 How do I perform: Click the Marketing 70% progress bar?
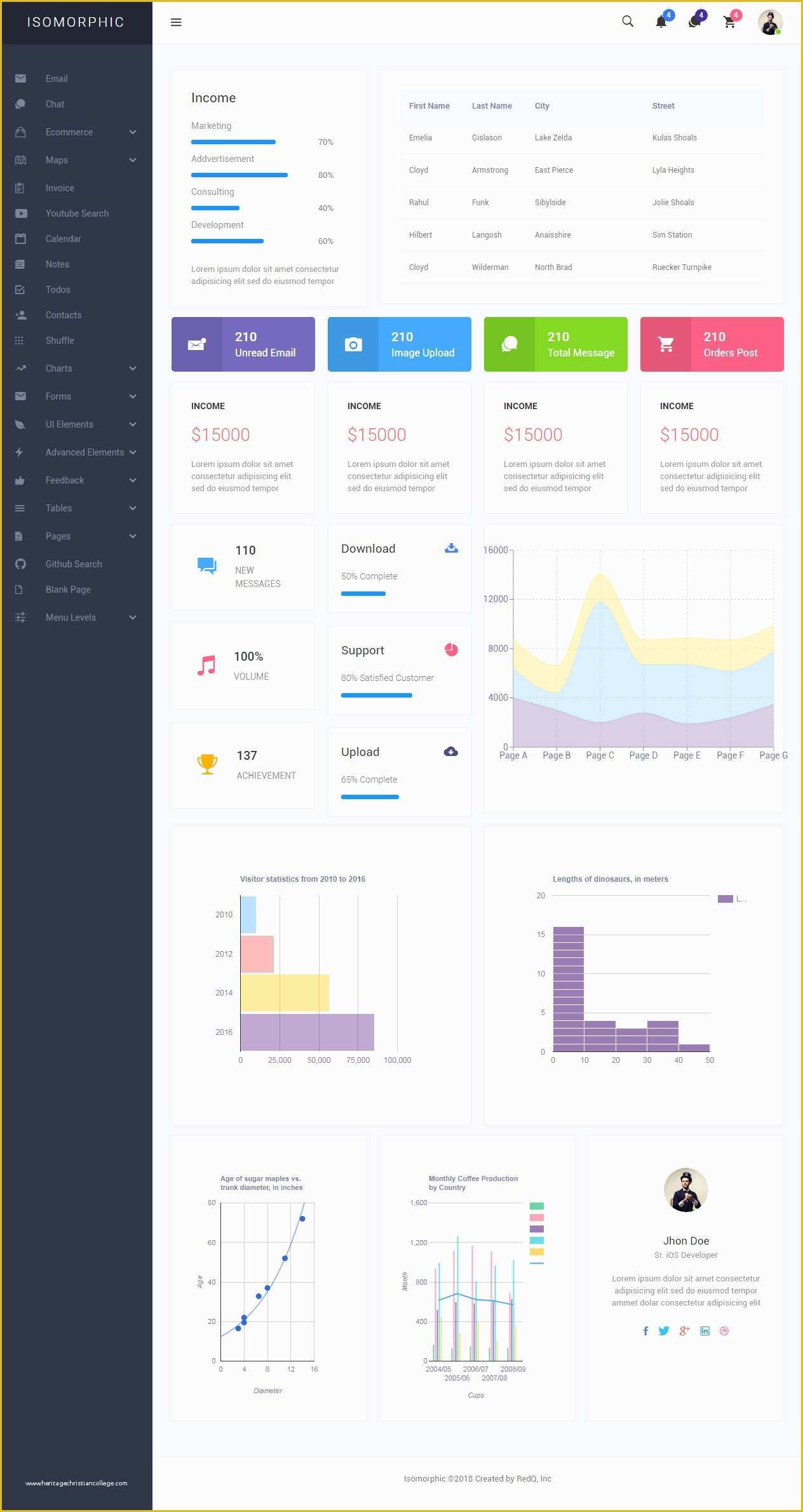[233, 142]
